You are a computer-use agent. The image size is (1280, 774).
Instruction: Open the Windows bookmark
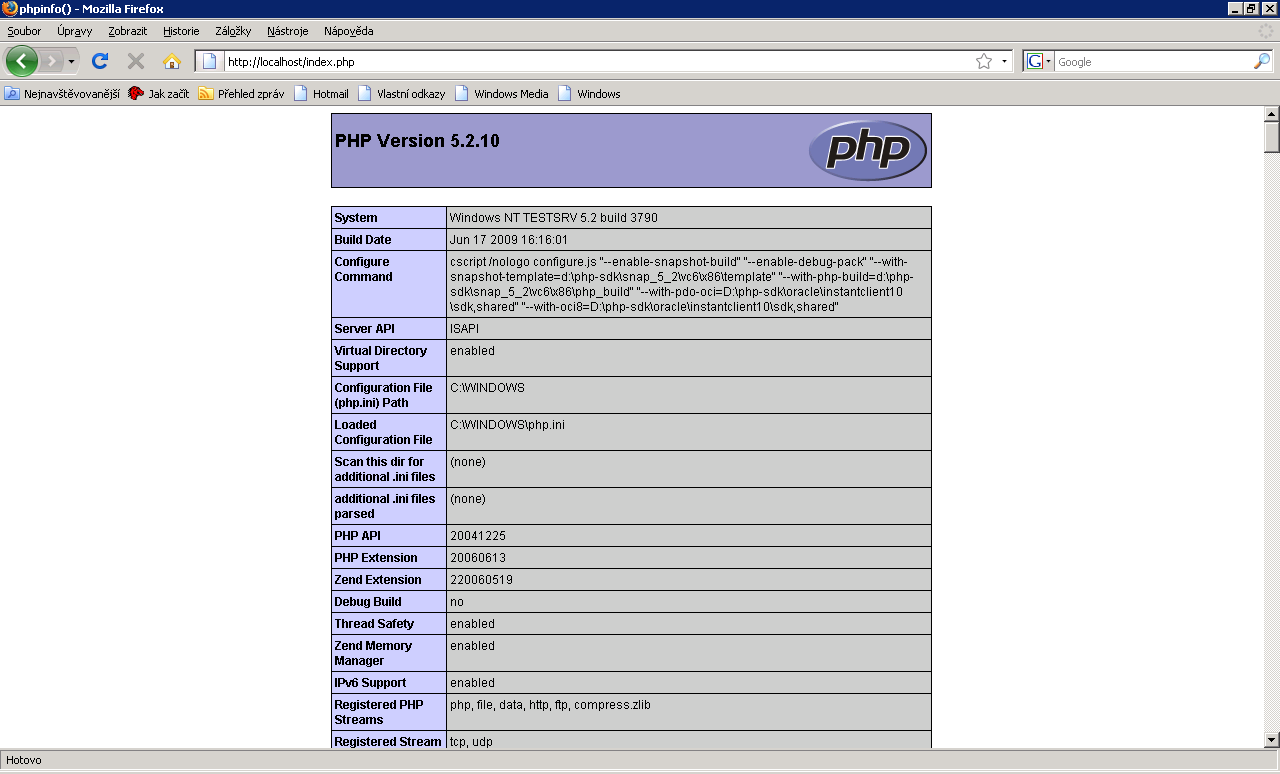pos(589,94)
